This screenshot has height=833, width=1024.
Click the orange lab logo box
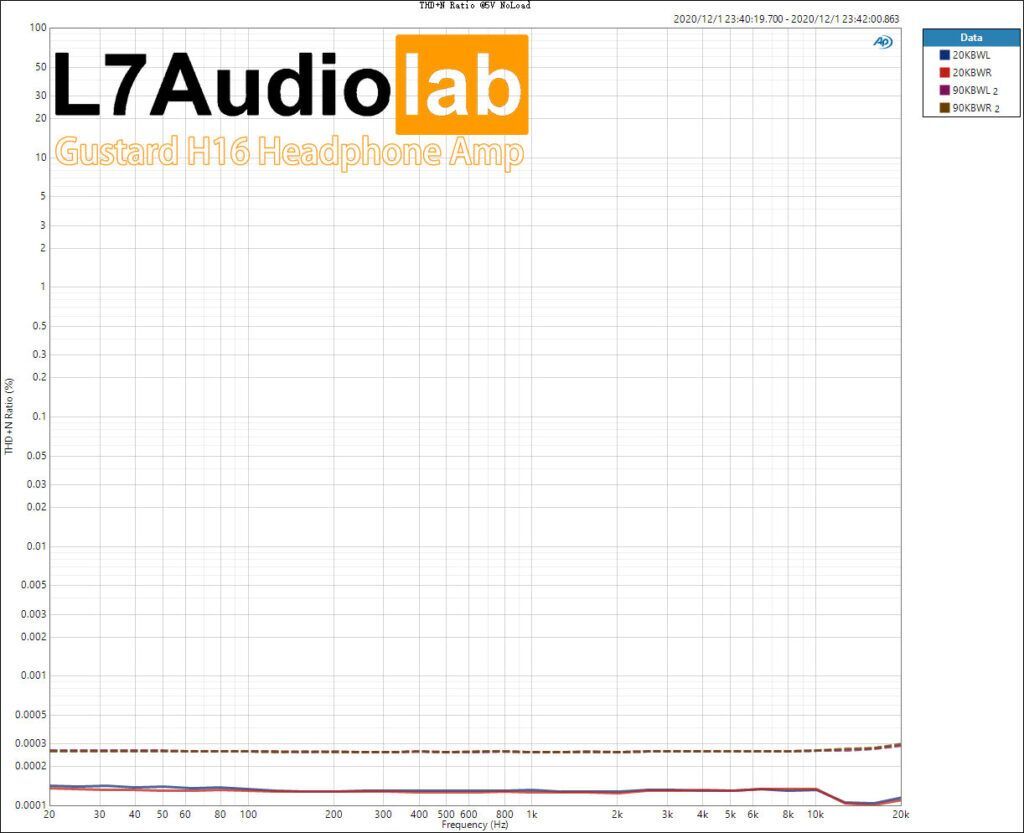(462, 84)
